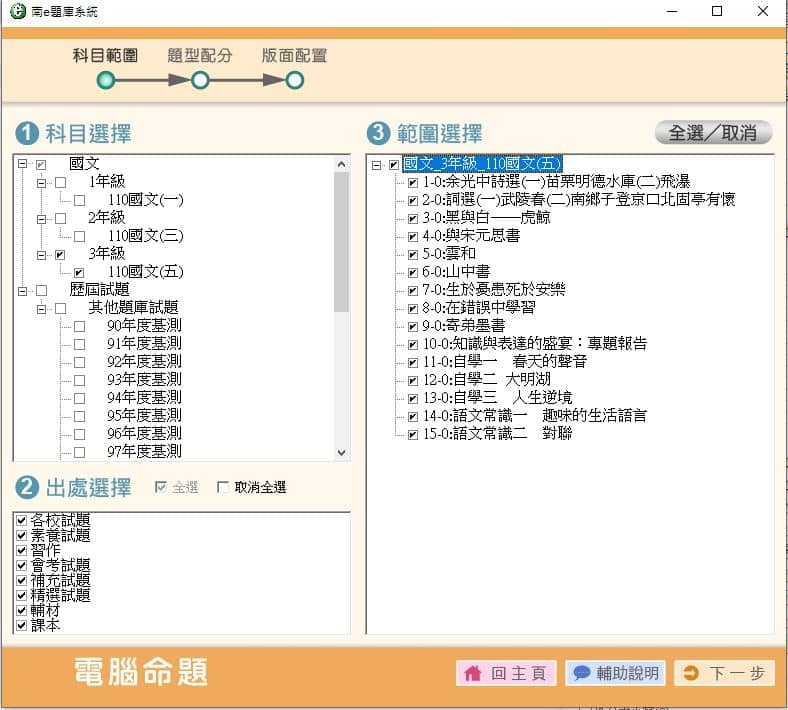Click the application logo icon in title bar

[x=18, y=11]
